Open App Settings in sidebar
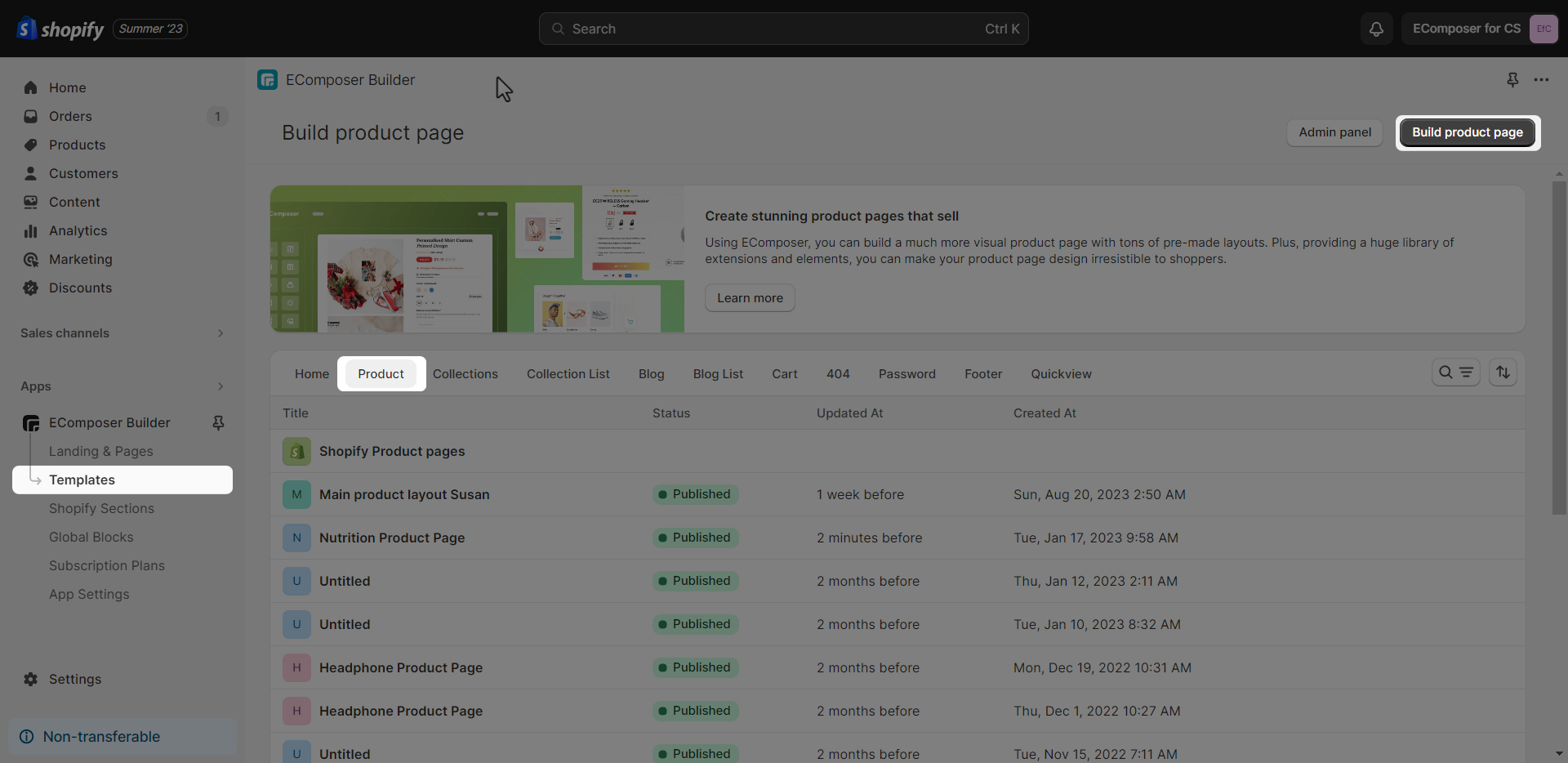This screenshot has width=1568, height=763. click(89, 594)
